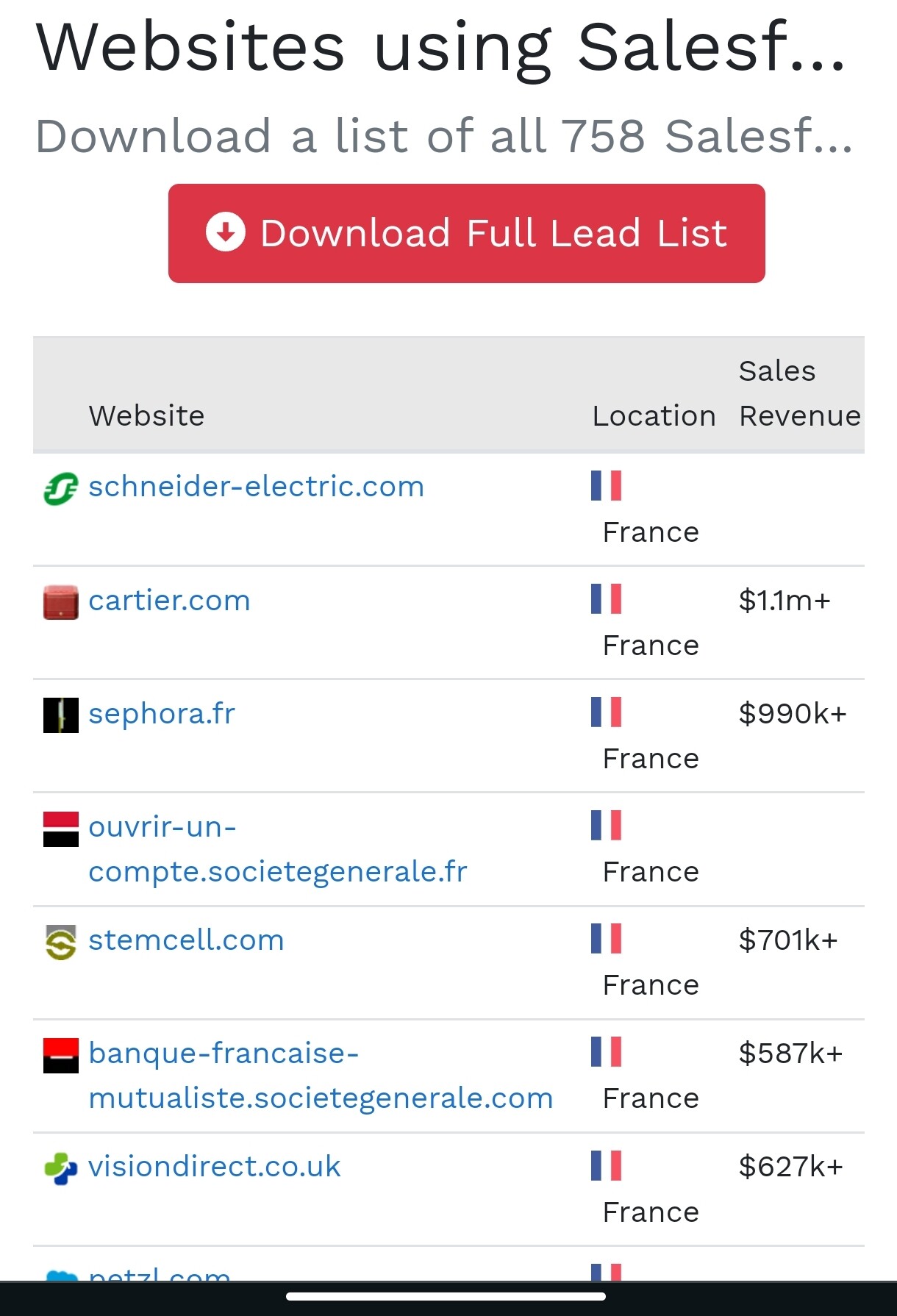Viewport: 897px width, 1316px height.
Task: Open the cartier.com link
Action: tap(169, 601)
